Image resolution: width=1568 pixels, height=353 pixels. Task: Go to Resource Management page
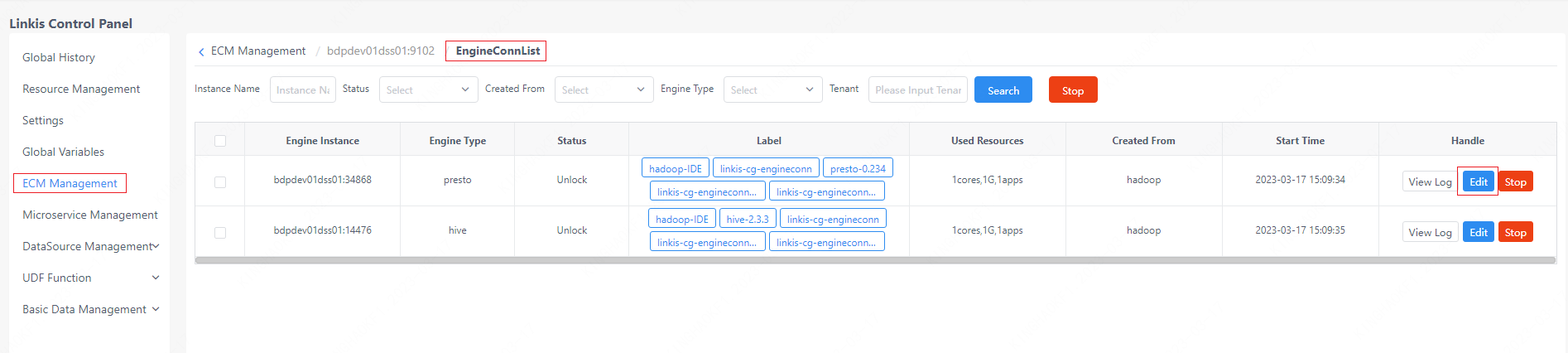pyautogui.click(x=81, y=89)
